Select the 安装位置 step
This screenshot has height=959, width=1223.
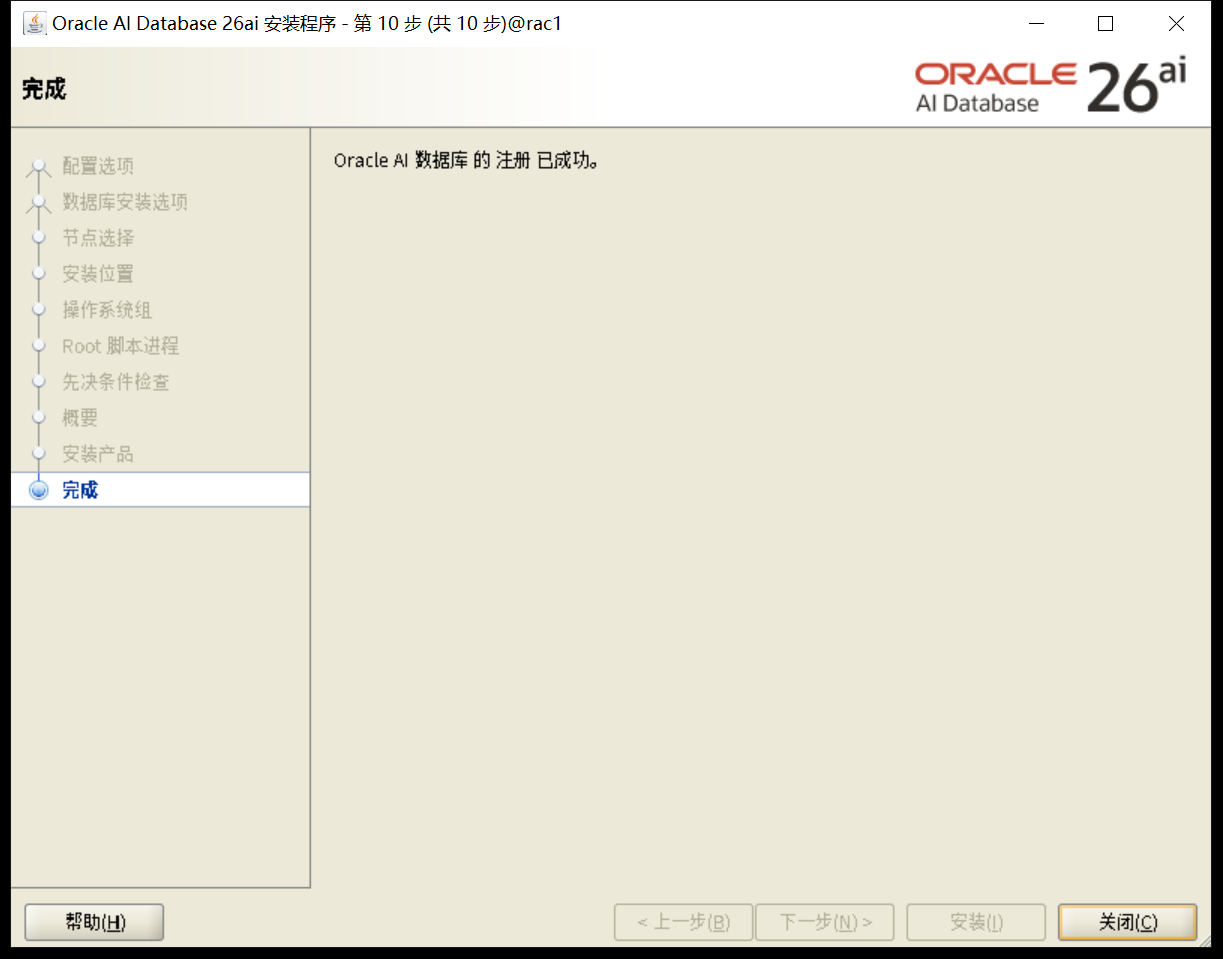(98, 274)
